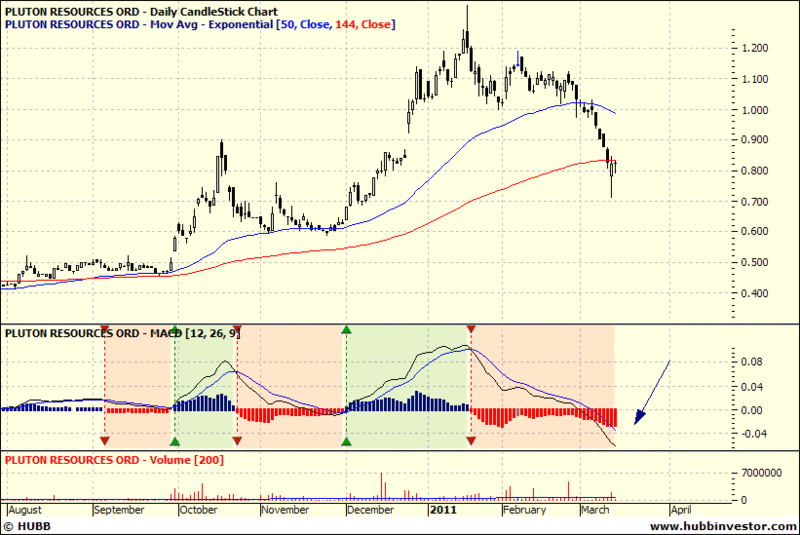Image resolution: width=800 pixels, height=535 pixels.
Task: Click the red sell triangle atop MACD panel in January 2011
Action: pos(471,329)
